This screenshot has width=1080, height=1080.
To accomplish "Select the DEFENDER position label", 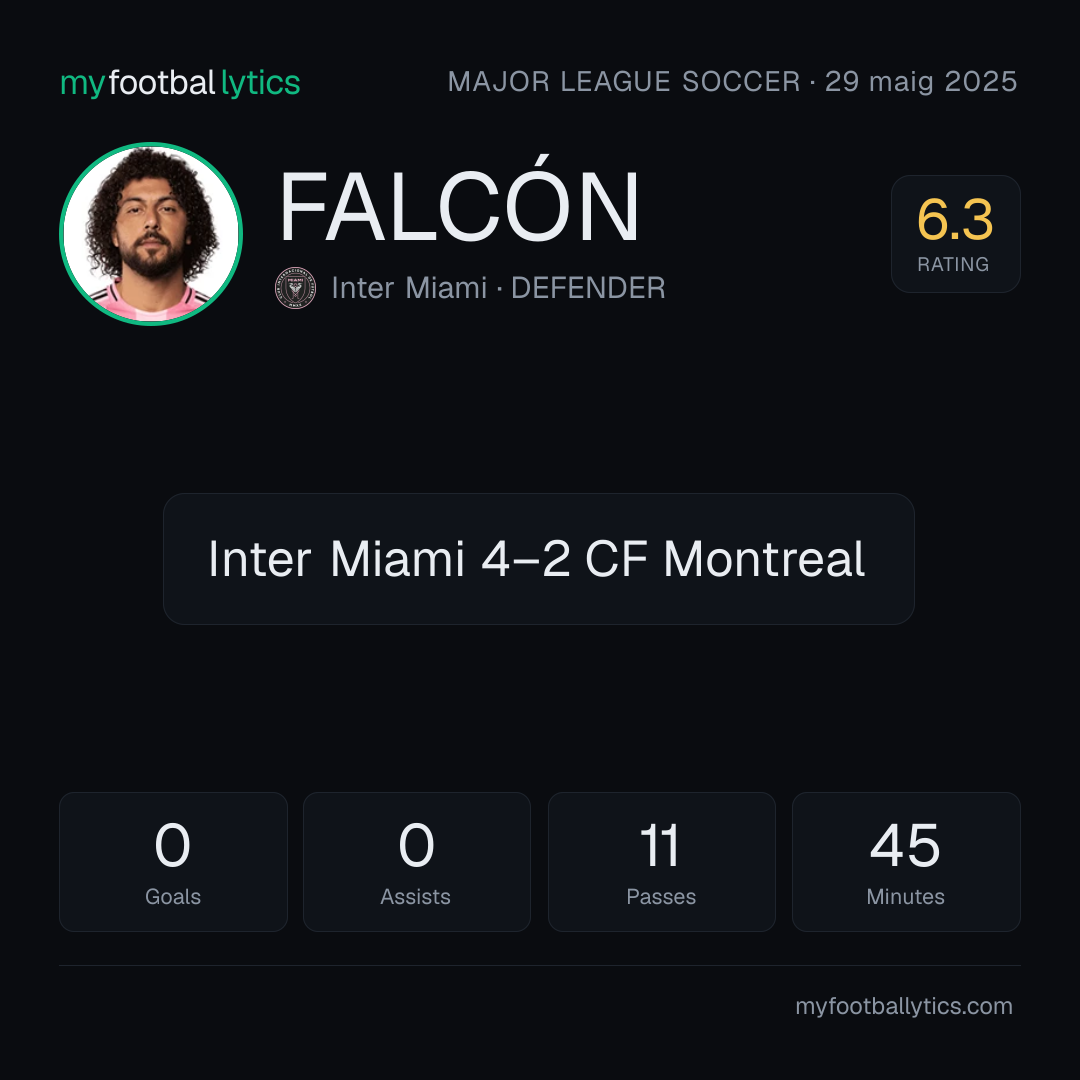I will point(588,288).
